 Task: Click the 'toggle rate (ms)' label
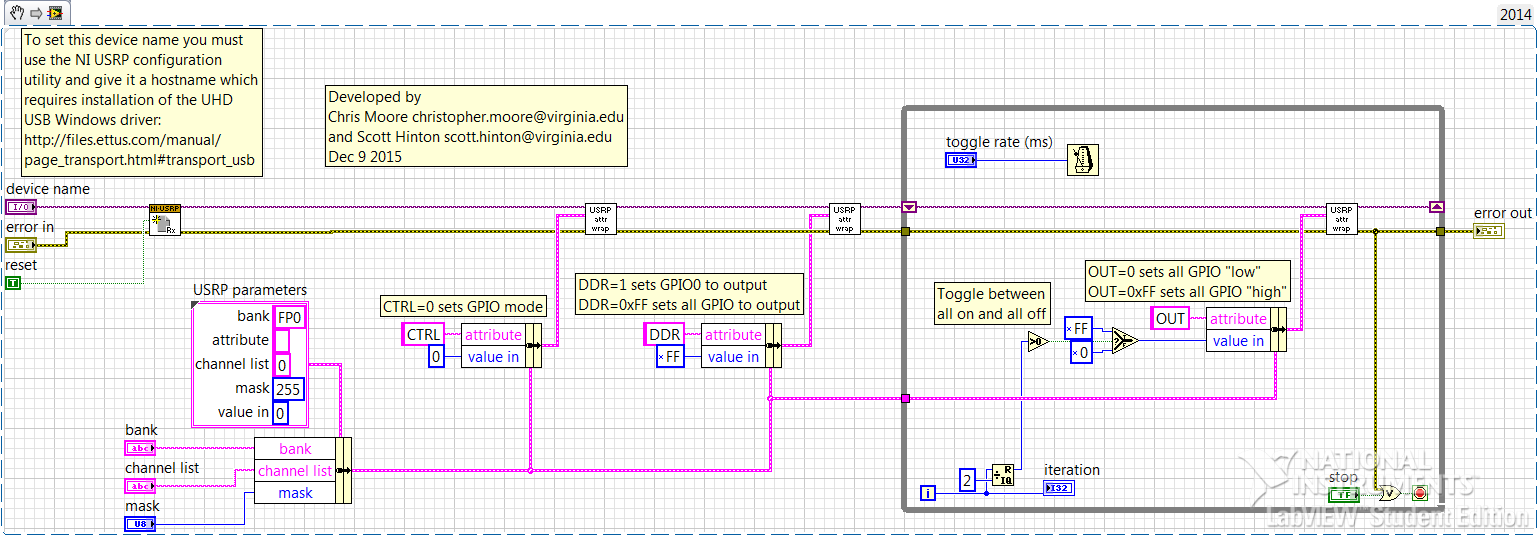pyautogui.click(x=999, y=142)
